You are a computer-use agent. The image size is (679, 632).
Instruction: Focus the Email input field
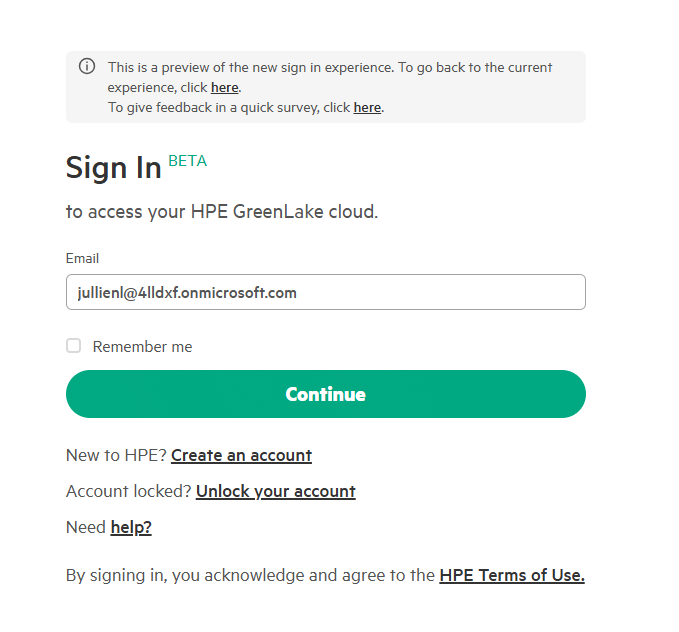[325, 292]
